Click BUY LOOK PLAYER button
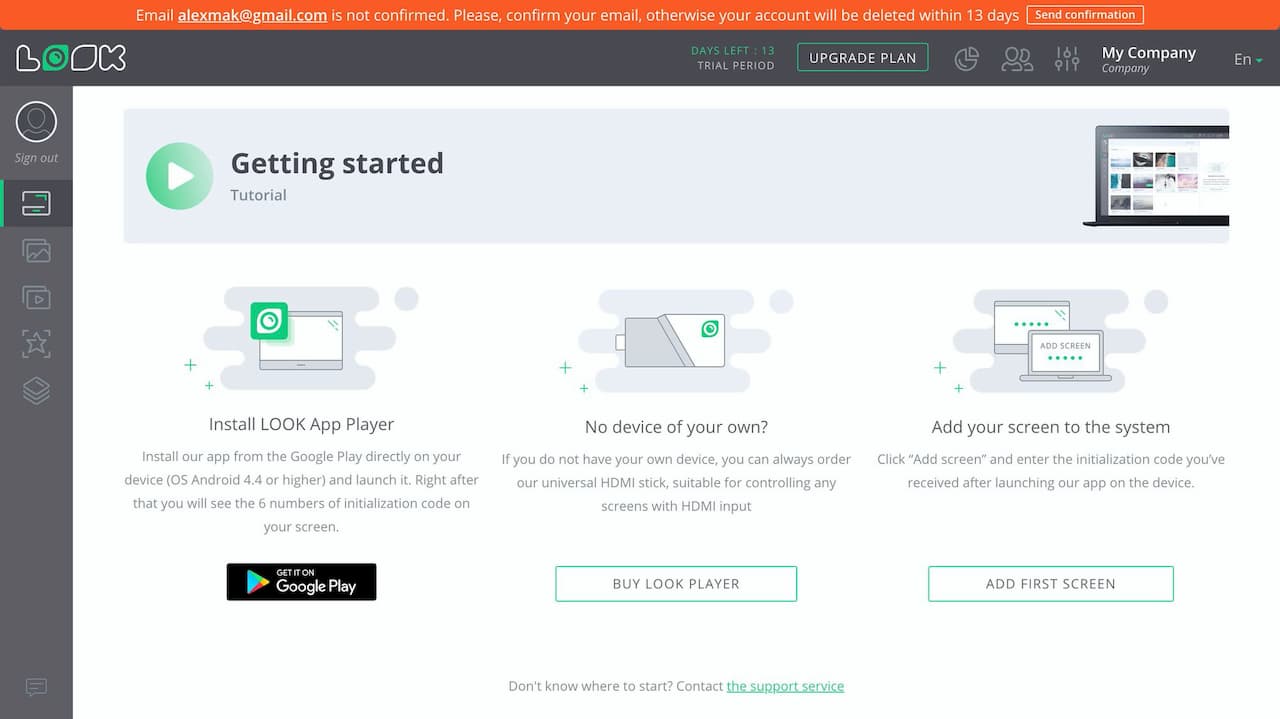 tap(676, 584)
